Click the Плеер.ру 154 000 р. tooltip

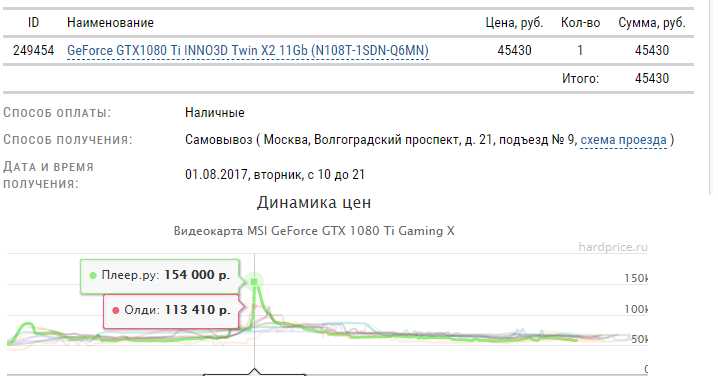point(160,276)
